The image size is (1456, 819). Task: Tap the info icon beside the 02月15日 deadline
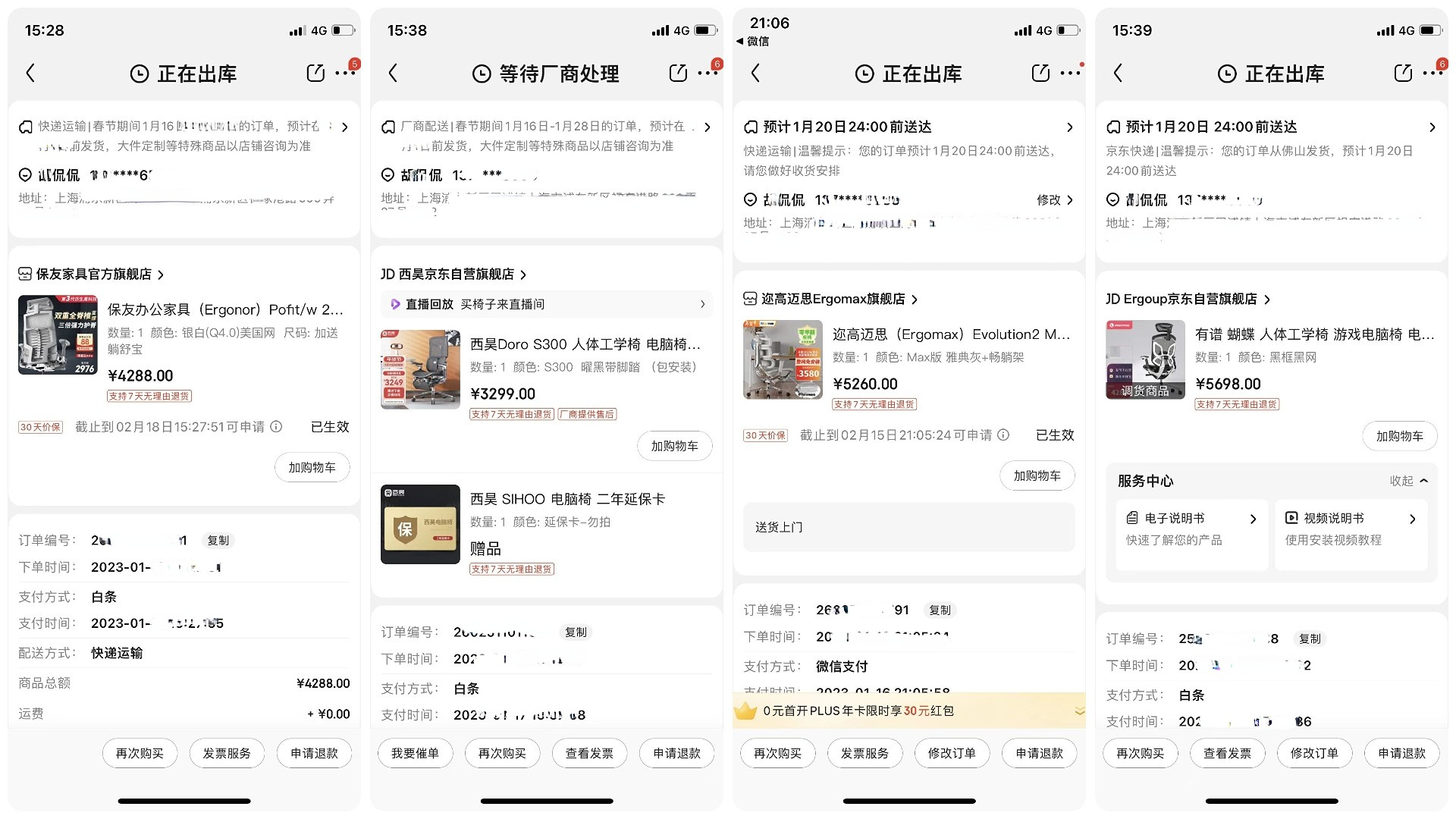pyautogui.click(x=1003, y=435)
